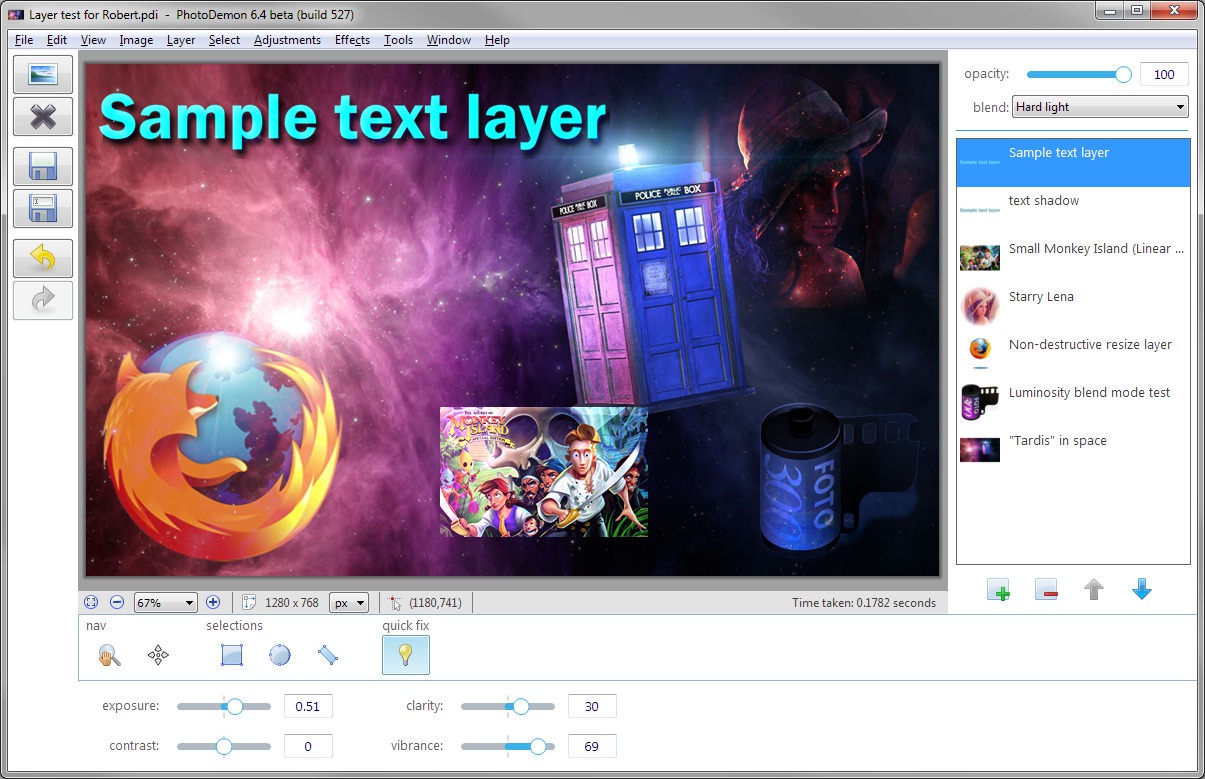Screen dimensions: 1205x779
Task: Click the Save As floppy icon
Action: tap(43, 209)
